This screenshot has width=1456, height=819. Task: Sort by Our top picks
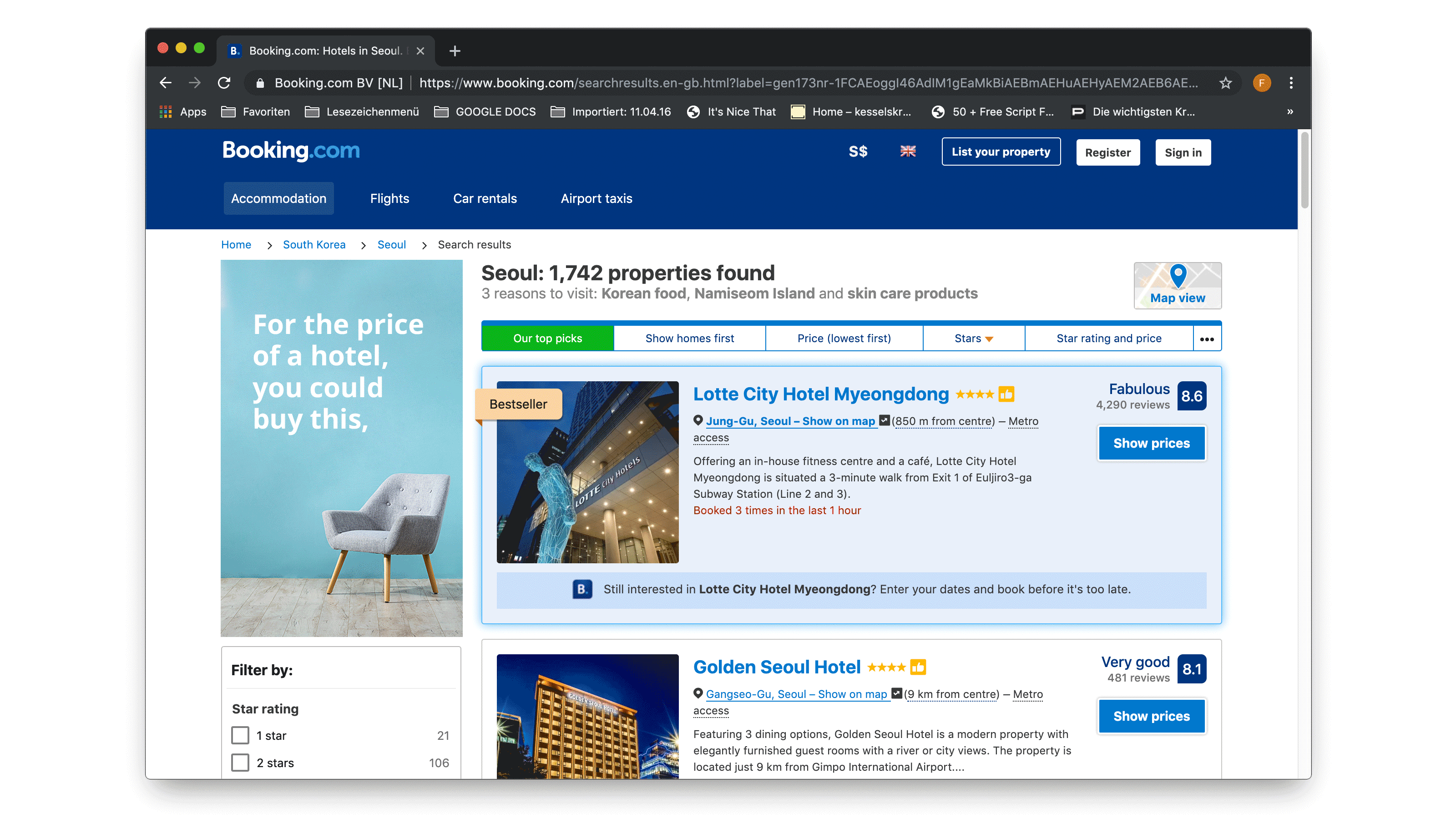pyautogui.click(x=547, y=338)
